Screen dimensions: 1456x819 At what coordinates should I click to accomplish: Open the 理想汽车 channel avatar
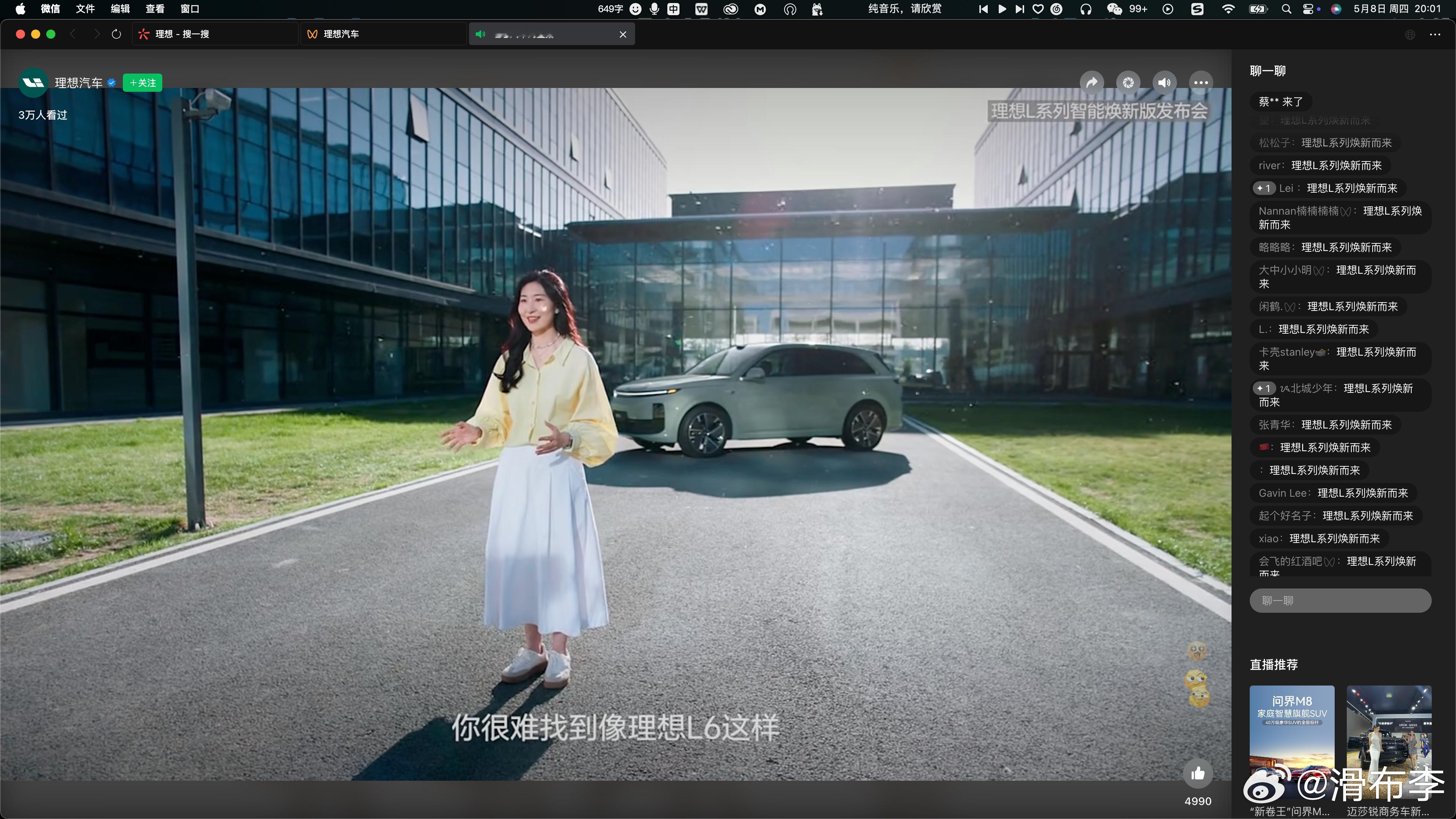click(33, 83)
